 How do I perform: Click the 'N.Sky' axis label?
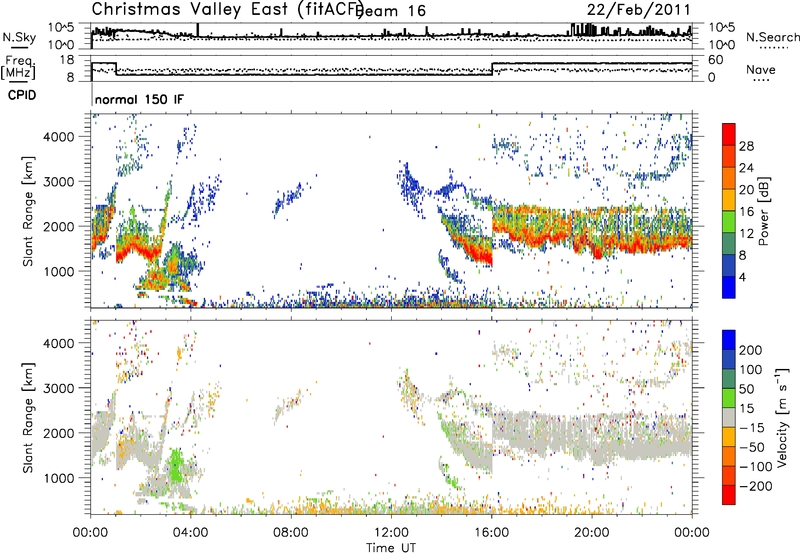19,37
